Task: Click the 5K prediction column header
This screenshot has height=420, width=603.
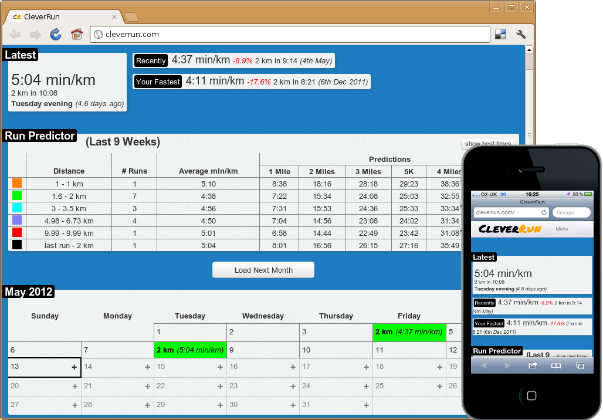Action: coord(409,172)
